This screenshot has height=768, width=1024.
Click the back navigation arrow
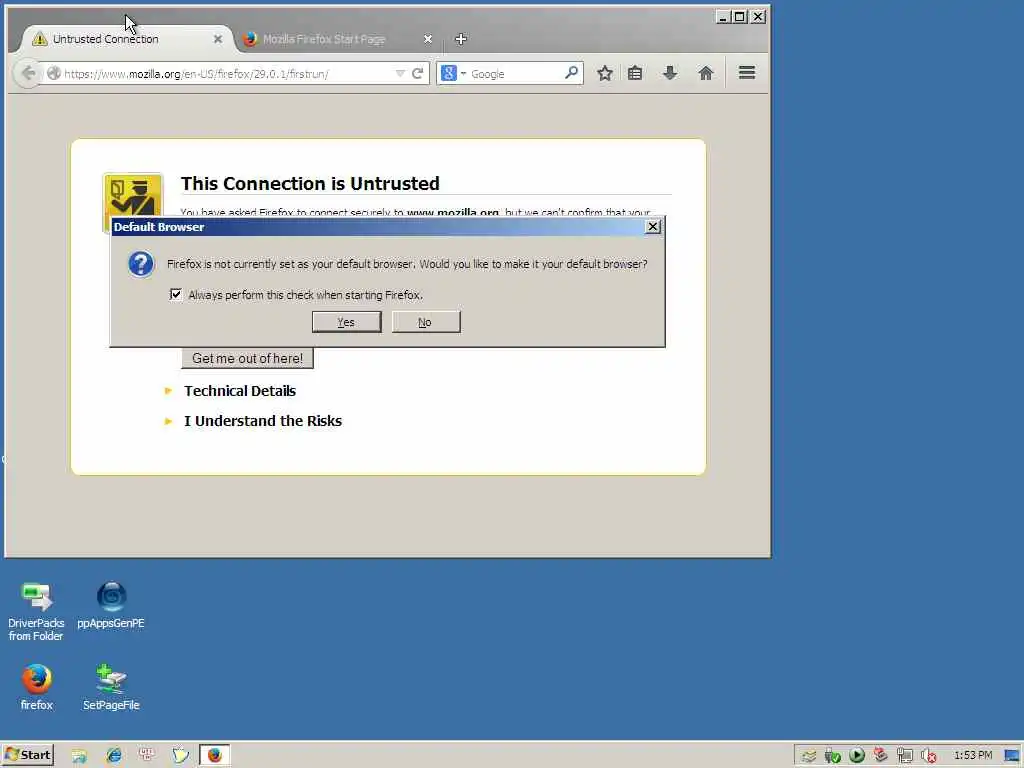(28, 73)
